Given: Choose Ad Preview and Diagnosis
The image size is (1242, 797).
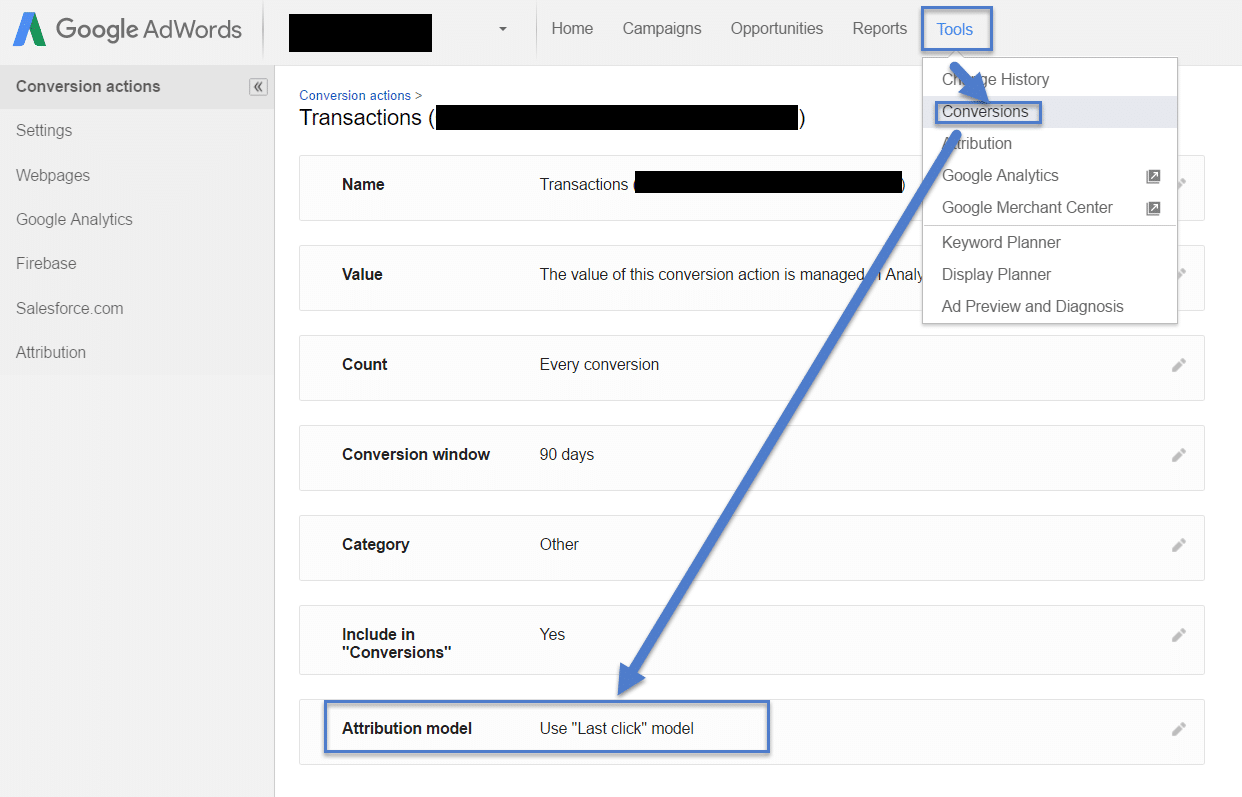Looking at the screenshot, I should [1032, 306].
